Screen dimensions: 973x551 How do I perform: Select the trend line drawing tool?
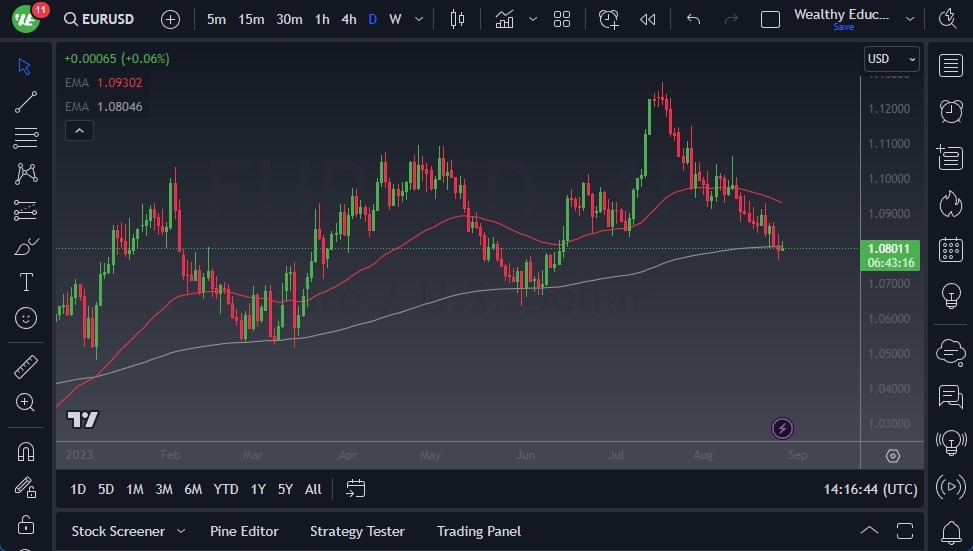pos(26,102)
